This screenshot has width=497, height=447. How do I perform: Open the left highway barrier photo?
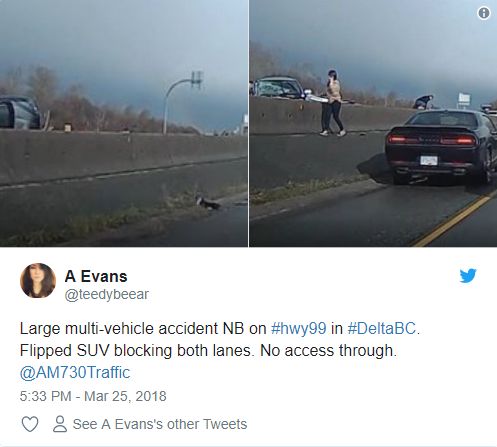pos(124,123)
